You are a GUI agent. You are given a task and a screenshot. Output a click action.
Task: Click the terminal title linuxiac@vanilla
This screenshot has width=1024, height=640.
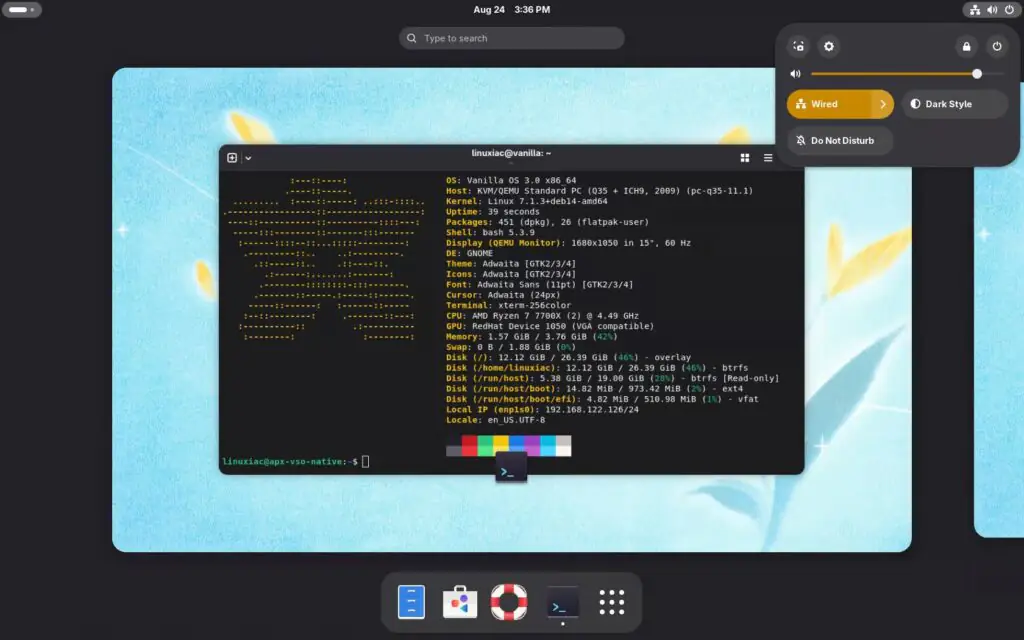click(x=511, y=153)
